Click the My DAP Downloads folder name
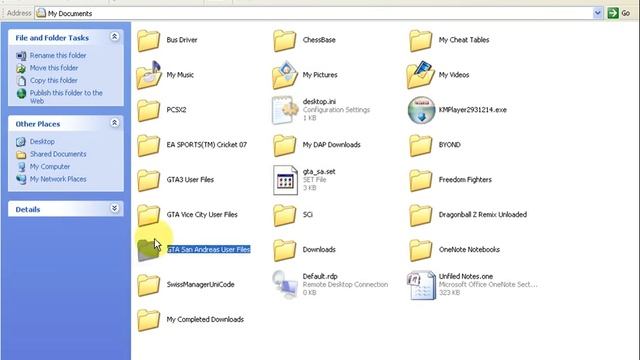This screenshot has height=360, width=640. (x=331, y=144)
